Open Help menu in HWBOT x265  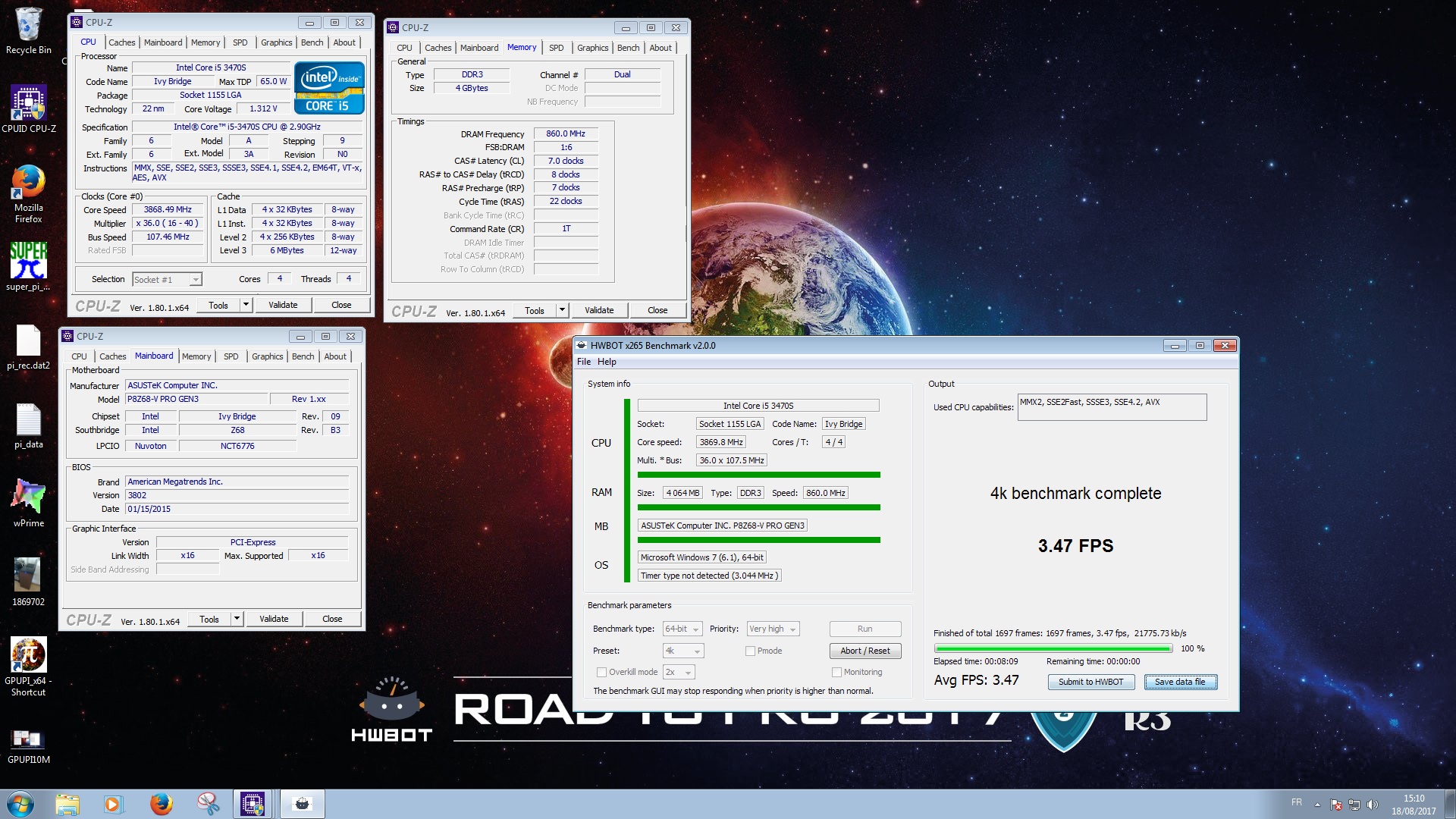tap(607, 362)
